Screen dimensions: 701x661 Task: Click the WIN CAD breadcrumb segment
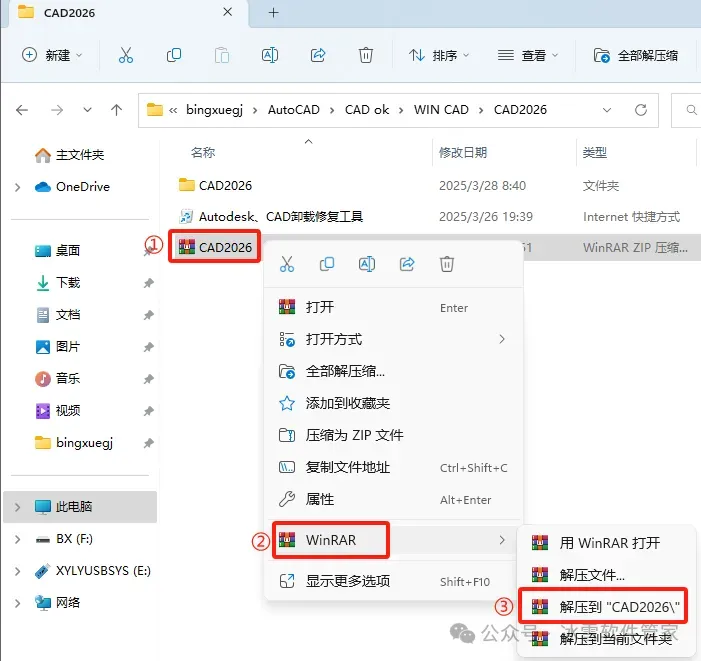441,110
